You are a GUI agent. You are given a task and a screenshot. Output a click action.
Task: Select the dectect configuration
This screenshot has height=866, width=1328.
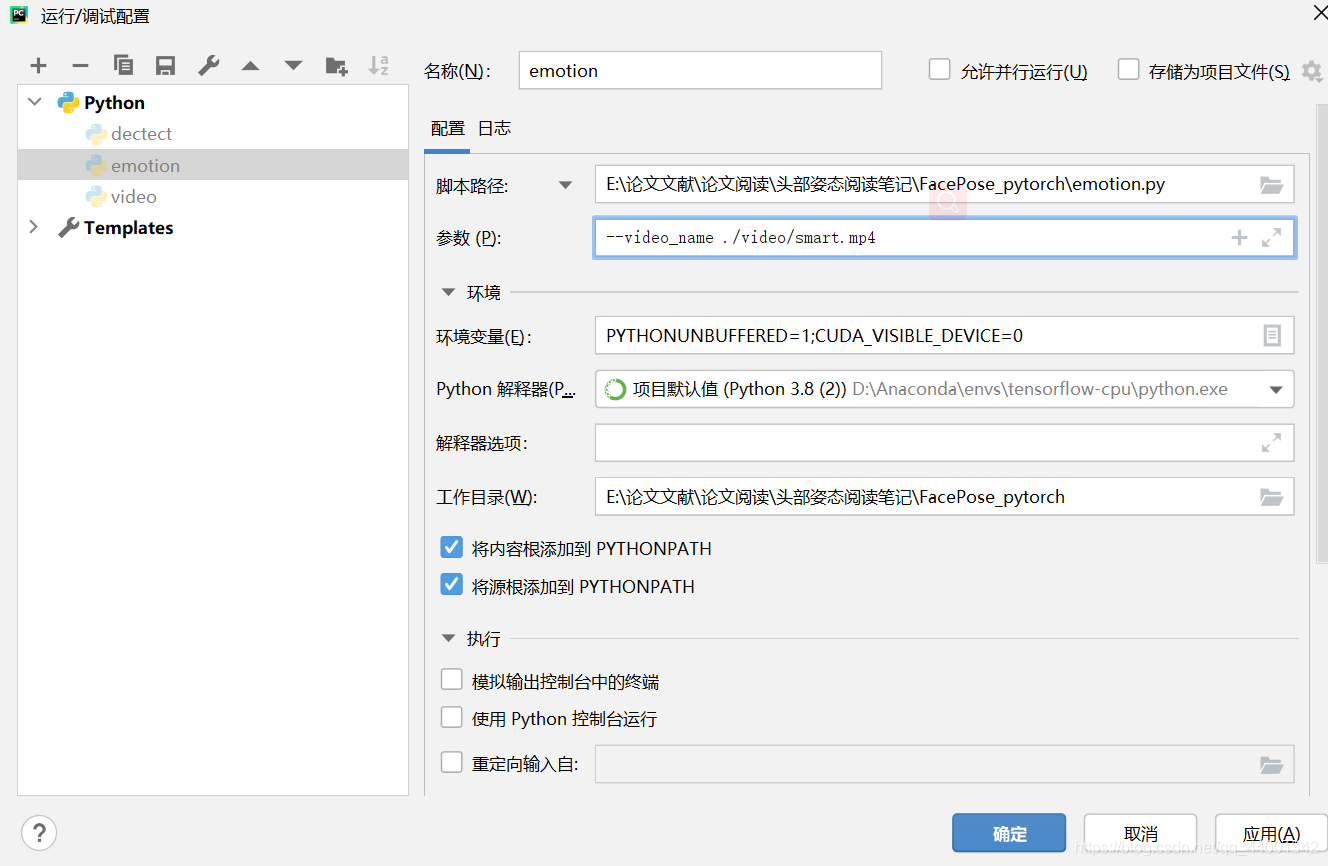(x=213, y=134)
